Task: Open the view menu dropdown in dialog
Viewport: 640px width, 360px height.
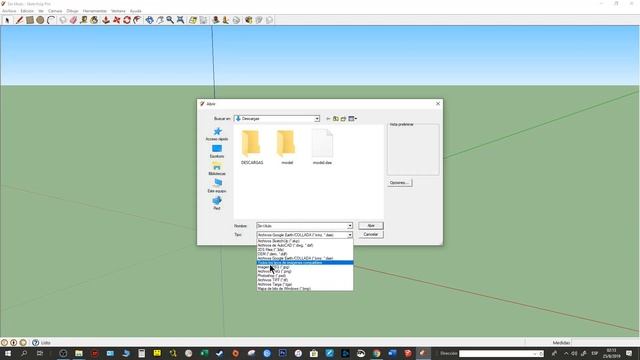Action: 353,119
